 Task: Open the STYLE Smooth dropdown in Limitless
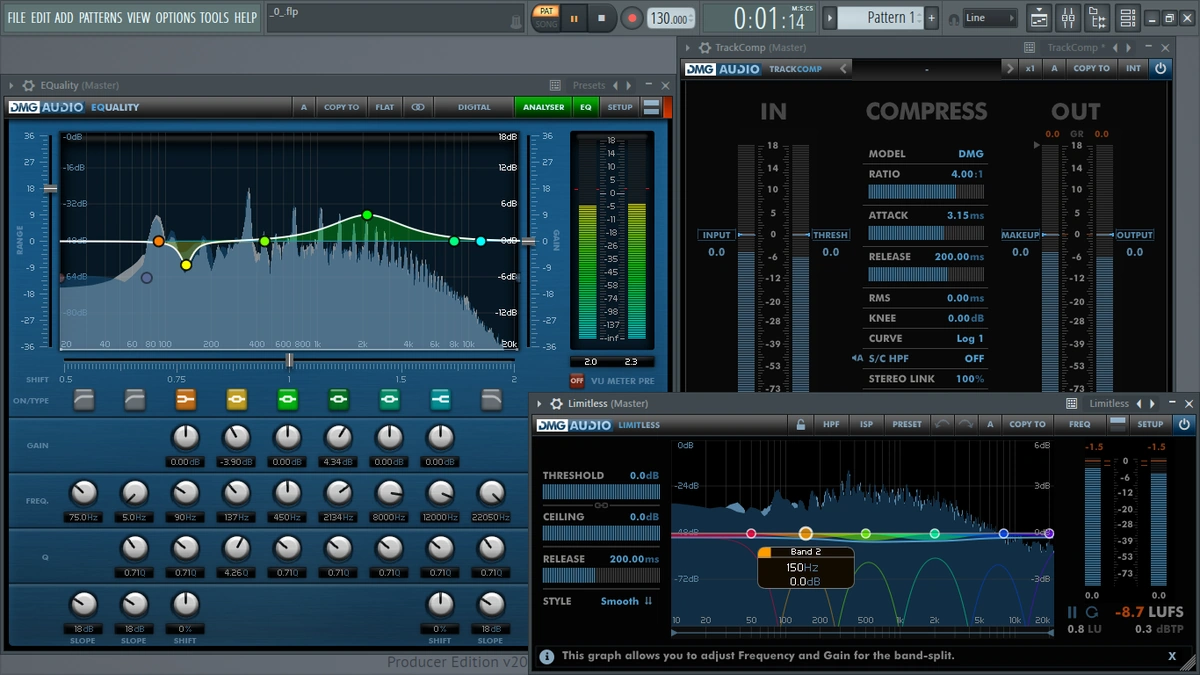pyautogui.click(x=626, y=601)
